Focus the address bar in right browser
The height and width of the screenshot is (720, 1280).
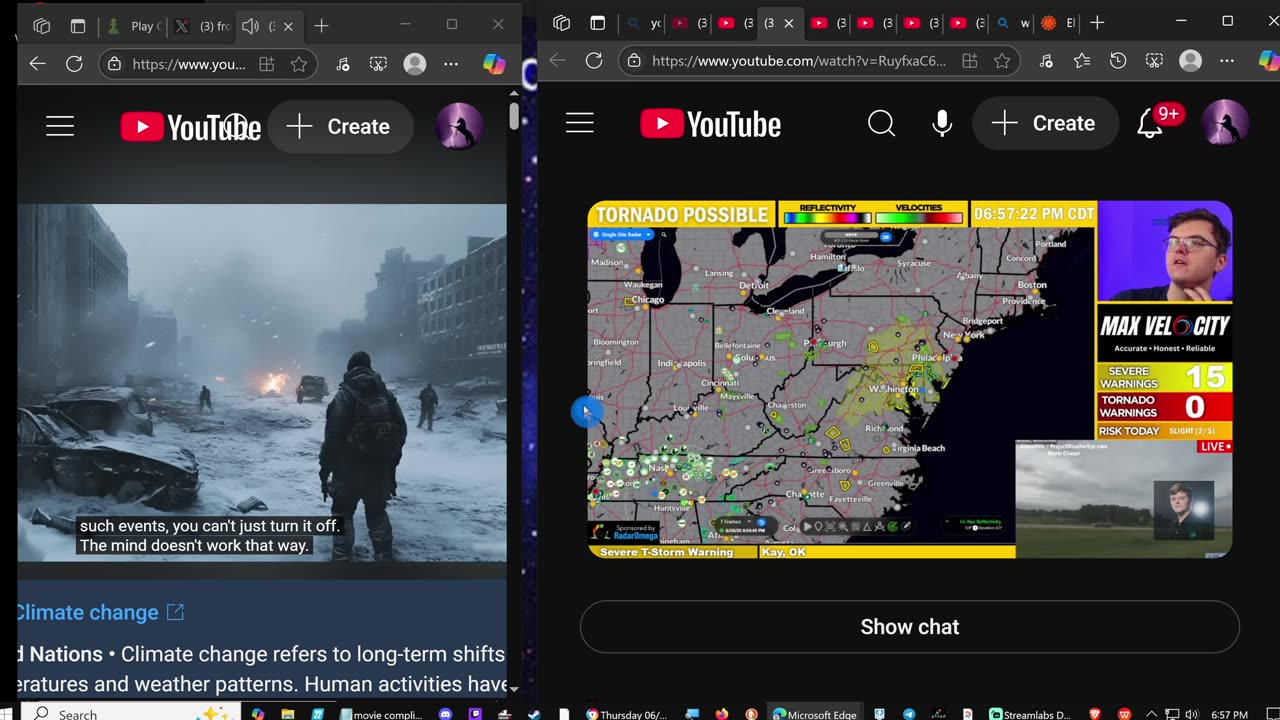798,61
